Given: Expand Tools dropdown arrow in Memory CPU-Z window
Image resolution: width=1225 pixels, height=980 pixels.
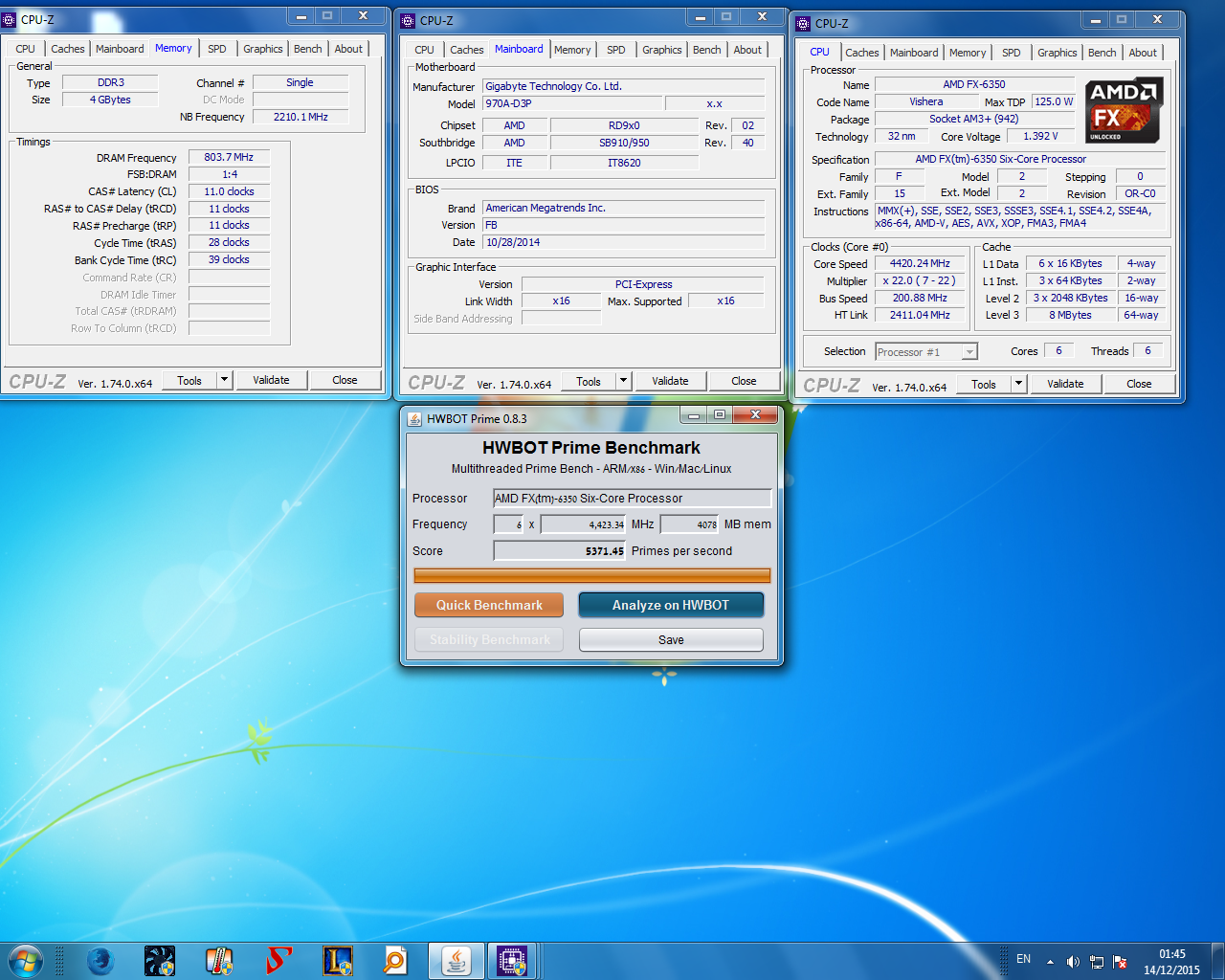Looking at the screenshot, I should [225, 380].
